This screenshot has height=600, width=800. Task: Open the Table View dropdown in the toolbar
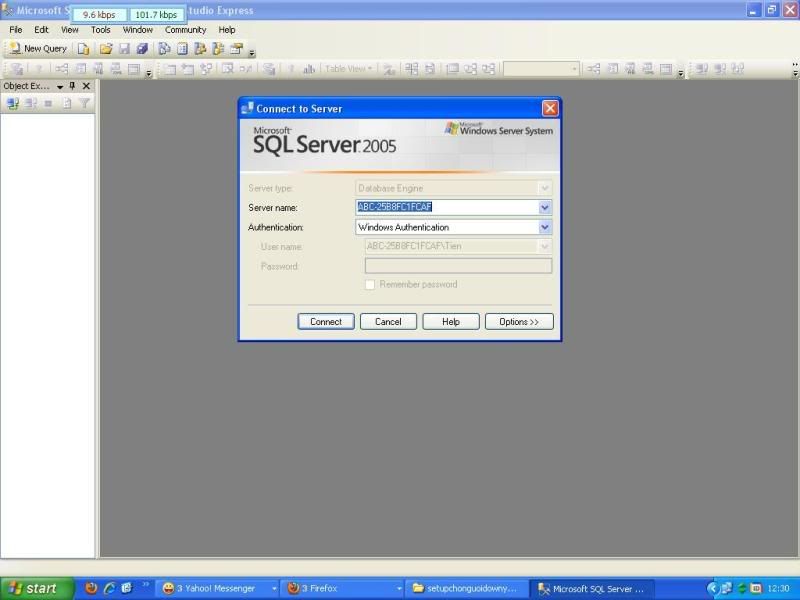(x=349, y=69)
